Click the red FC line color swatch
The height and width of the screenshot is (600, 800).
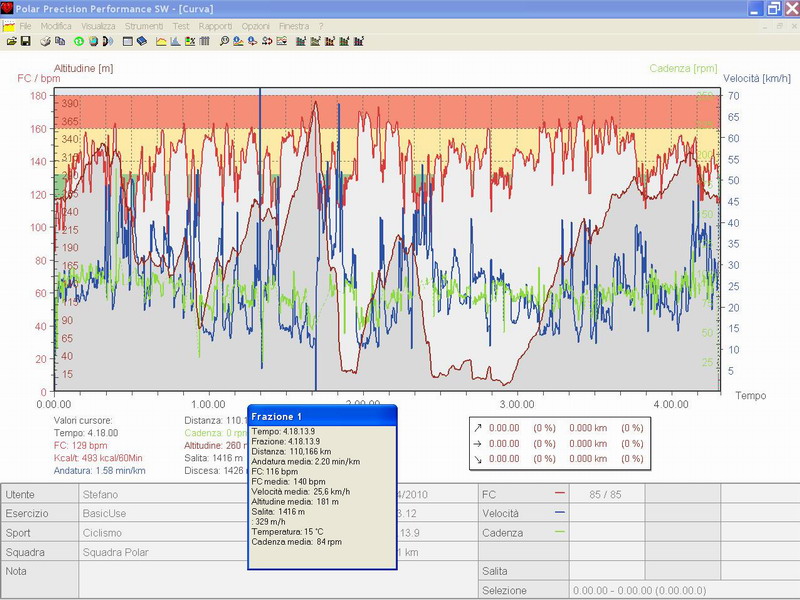(x=559, y=494)
